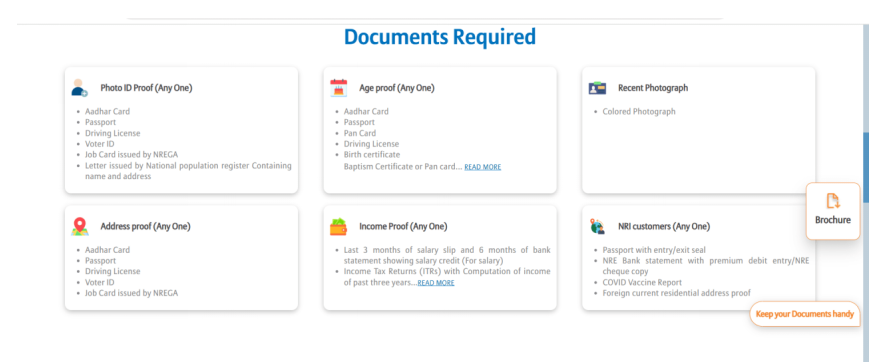Image resolution: width=876 pixels, height=363 pixels.
Task: Click Recent Photograph card title
Action: coord(653,88)
